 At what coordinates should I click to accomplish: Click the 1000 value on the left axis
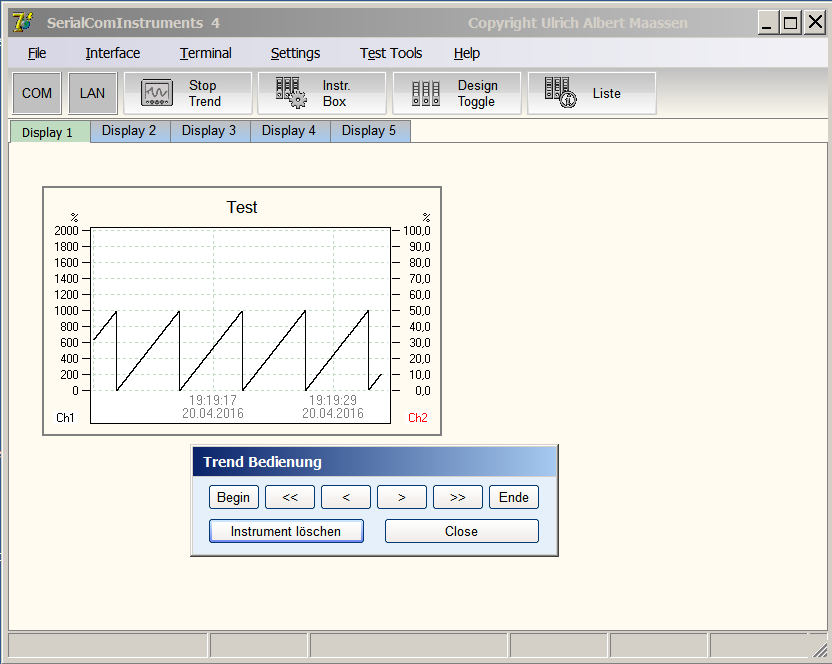66,311
